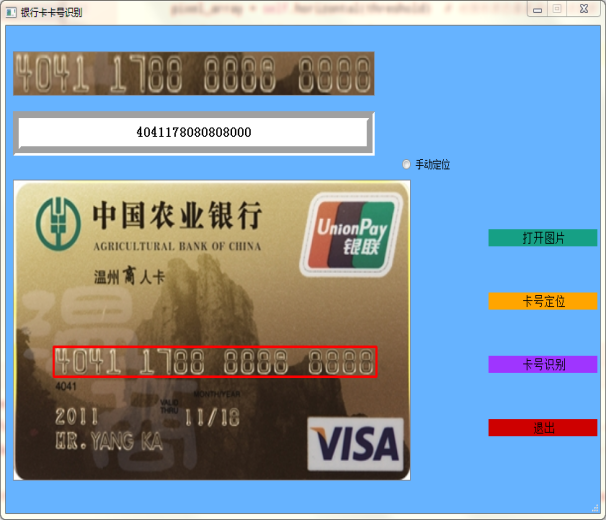Run recognition with the 卡号识别 button

pyautogui.click(x=543, y=365)
